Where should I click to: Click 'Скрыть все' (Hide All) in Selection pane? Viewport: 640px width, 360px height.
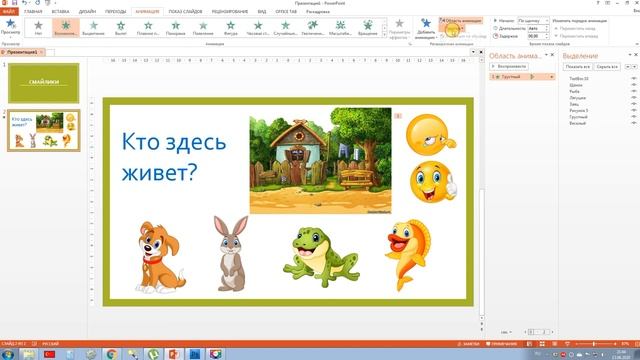pos(607,67)
